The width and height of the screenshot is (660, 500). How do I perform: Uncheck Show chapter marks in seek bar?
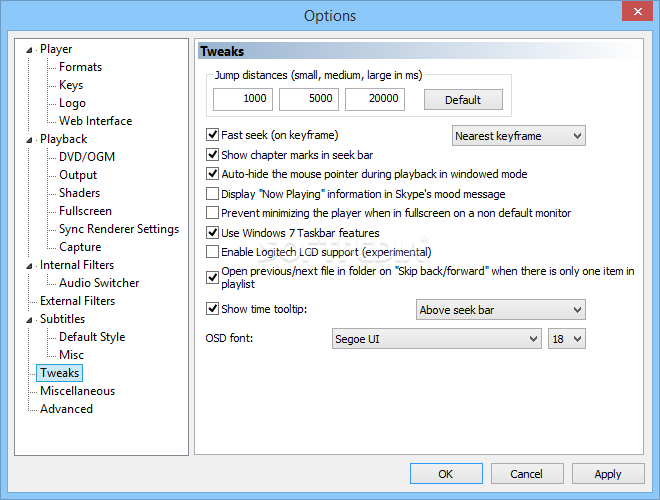point(212,154)
